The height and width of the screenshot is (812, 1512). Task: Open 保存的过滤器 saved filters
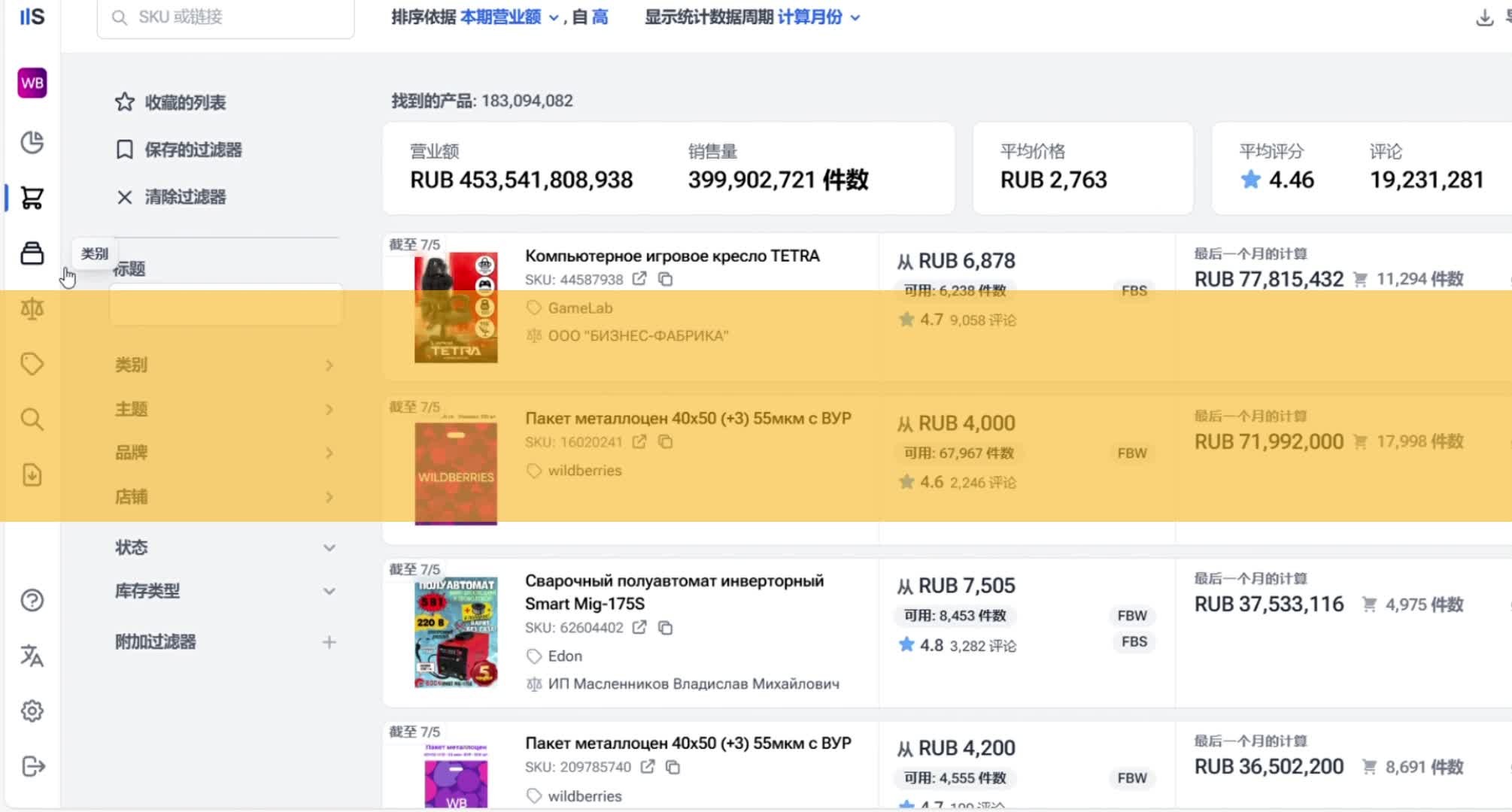click(193, 150)
